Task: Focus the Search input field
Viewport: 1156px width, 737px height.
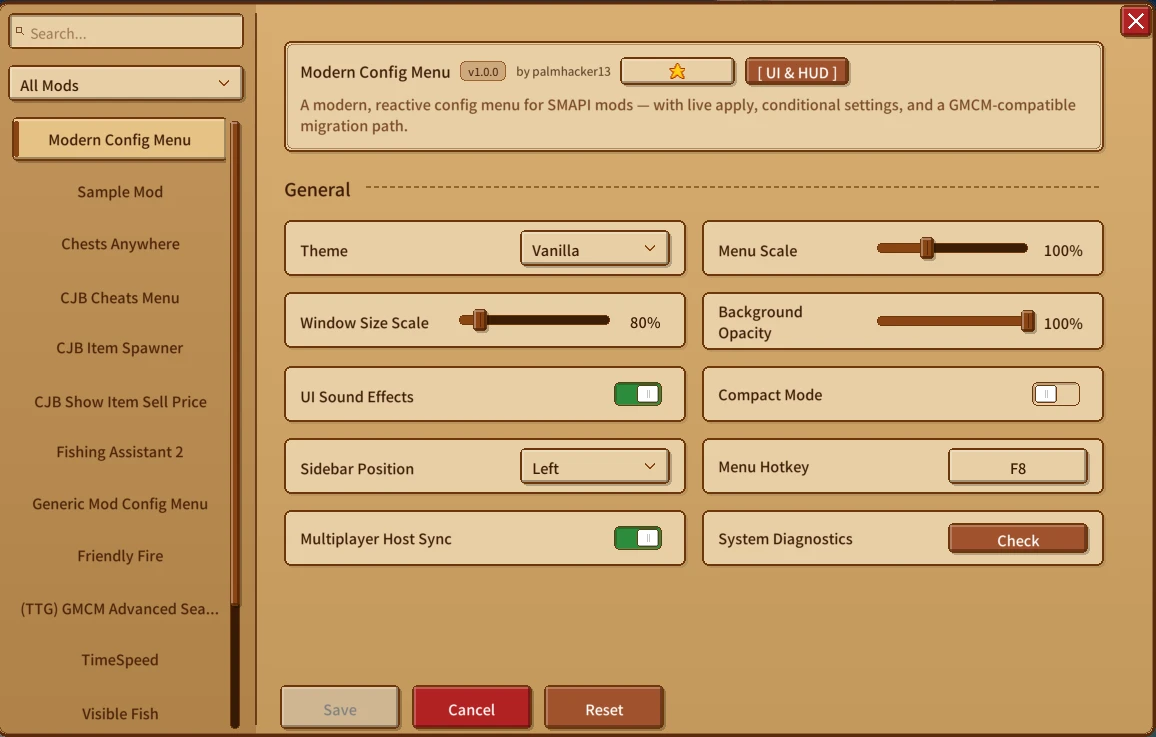Action: (x=125, y=32)
